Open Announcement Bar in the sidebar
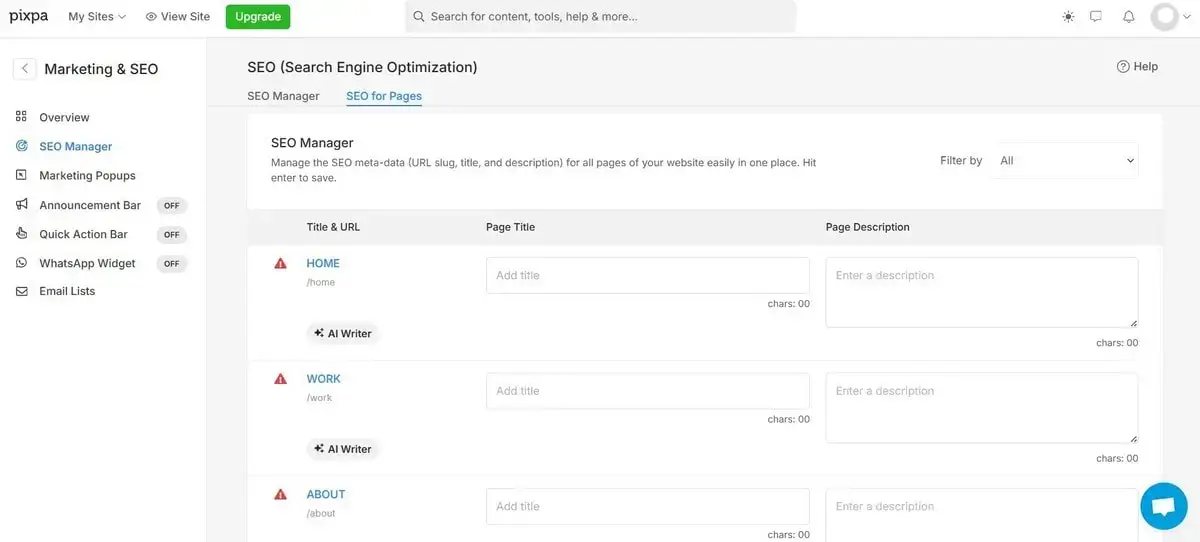Screen dimensions: 1200x542 pos(90,205)
